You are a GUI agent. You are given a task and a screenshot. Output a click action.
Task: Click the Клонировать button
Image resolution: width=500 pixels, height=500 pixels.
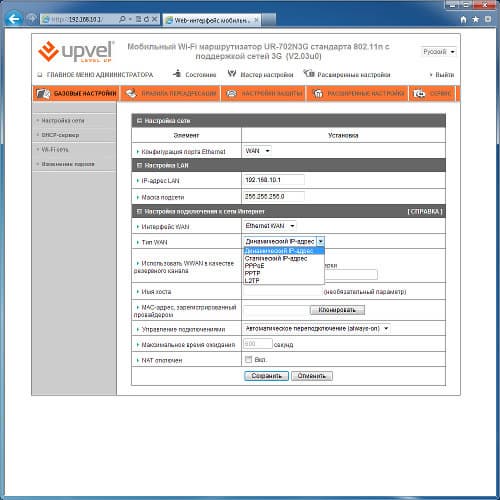(x=337, y=310)
